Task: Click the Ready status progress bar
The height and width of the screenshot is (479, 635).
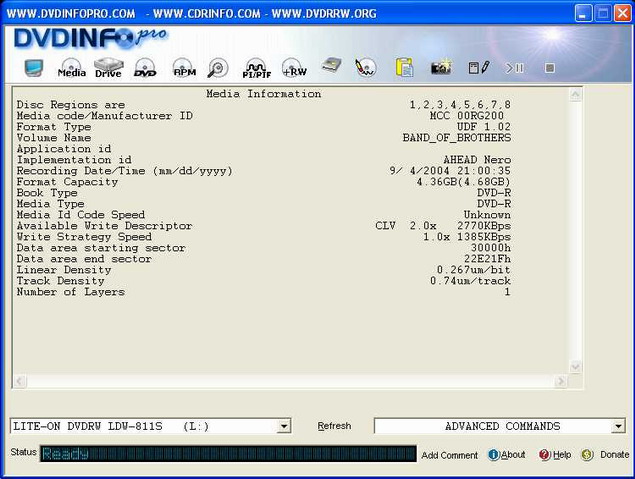Action: (x=228, y=454)
